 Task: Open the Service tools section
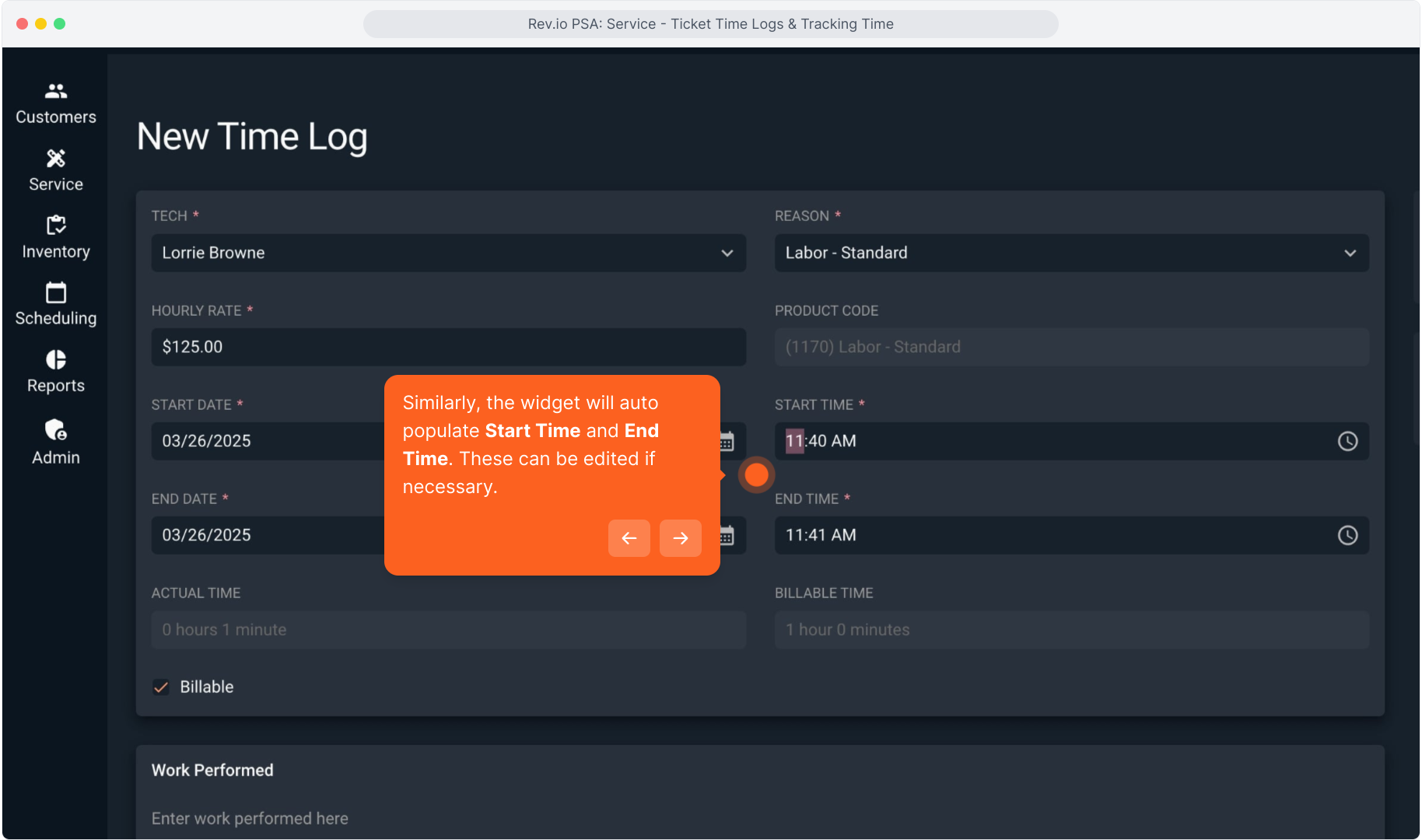pos(56,170)
